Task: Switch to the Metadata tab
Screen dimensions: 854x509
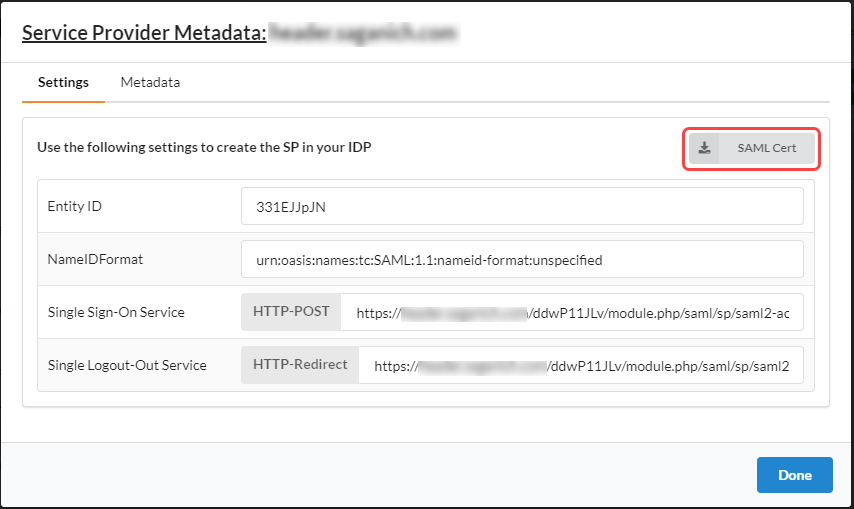Action: (150, 82)
